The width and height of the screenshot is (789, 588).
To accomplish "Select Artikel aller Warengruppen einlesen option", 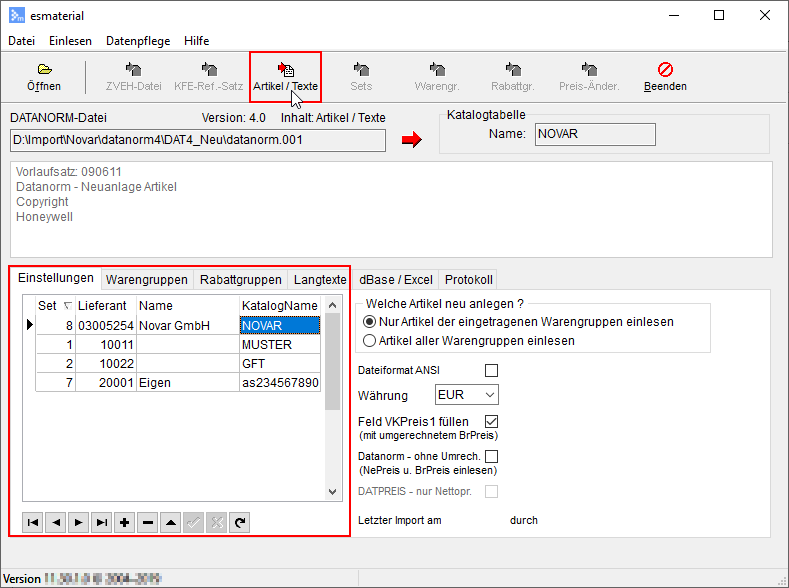I will (x=369, y=340).
